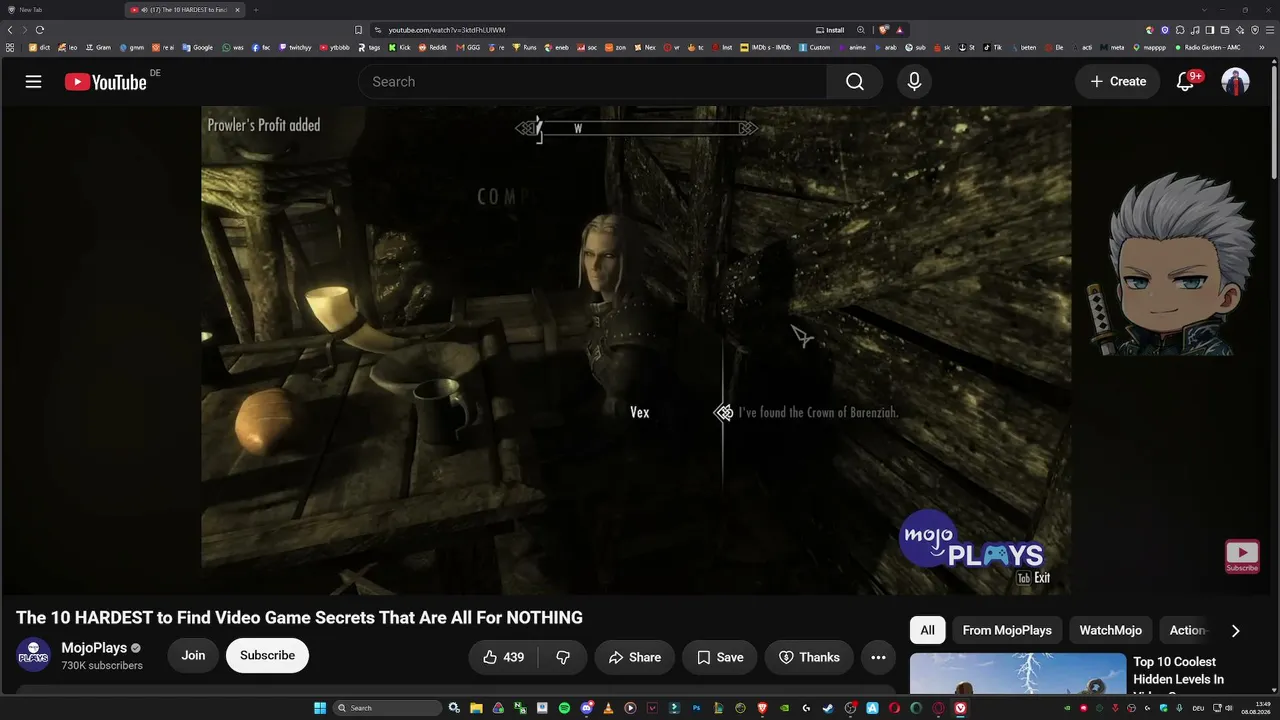Open Photoshop from the taskbar
This screenshot has width=1280, height=720.
696,708
